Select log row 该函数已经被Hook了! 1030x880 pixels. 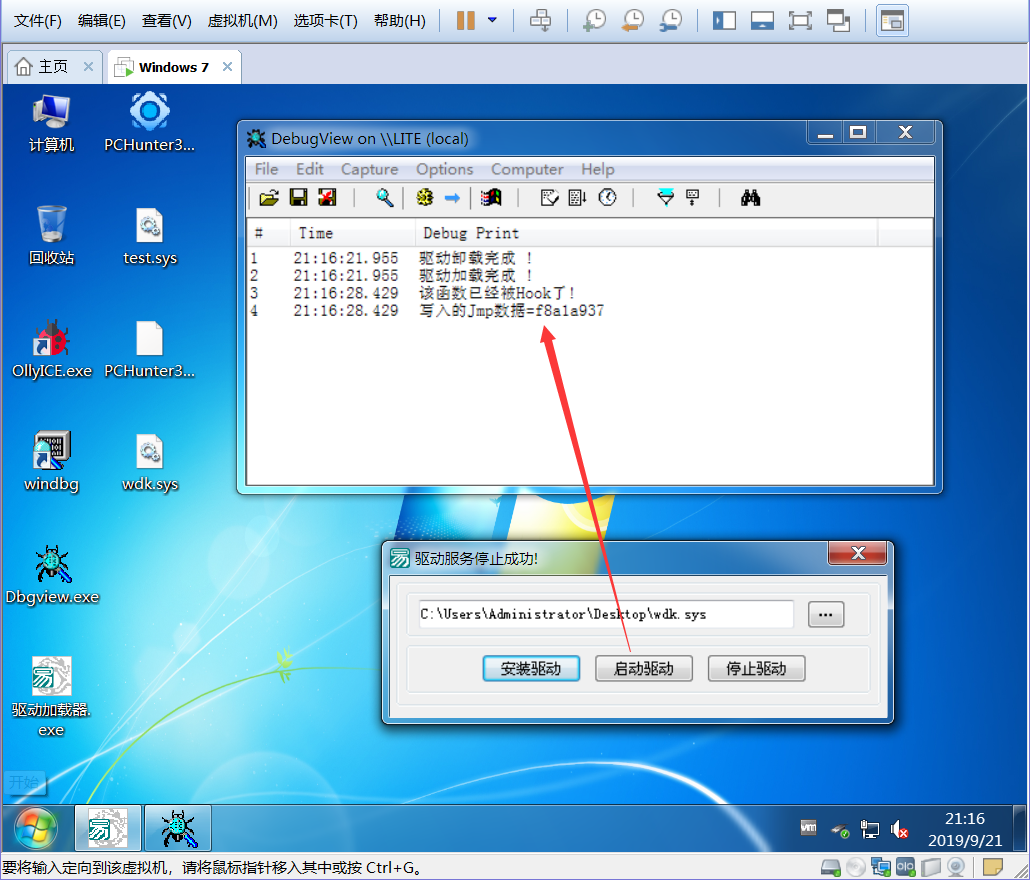(x=589, y=293)
